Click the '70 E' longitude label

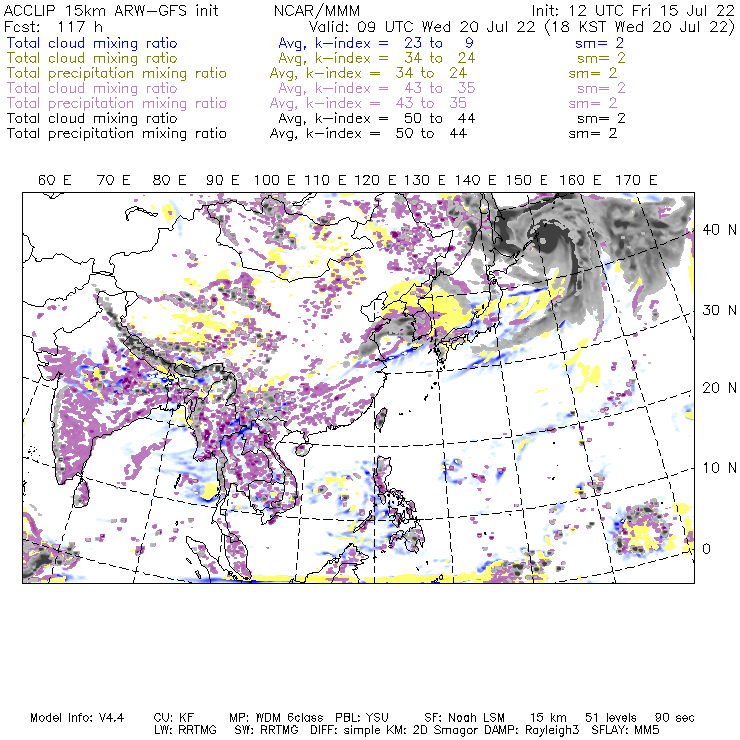113,180
